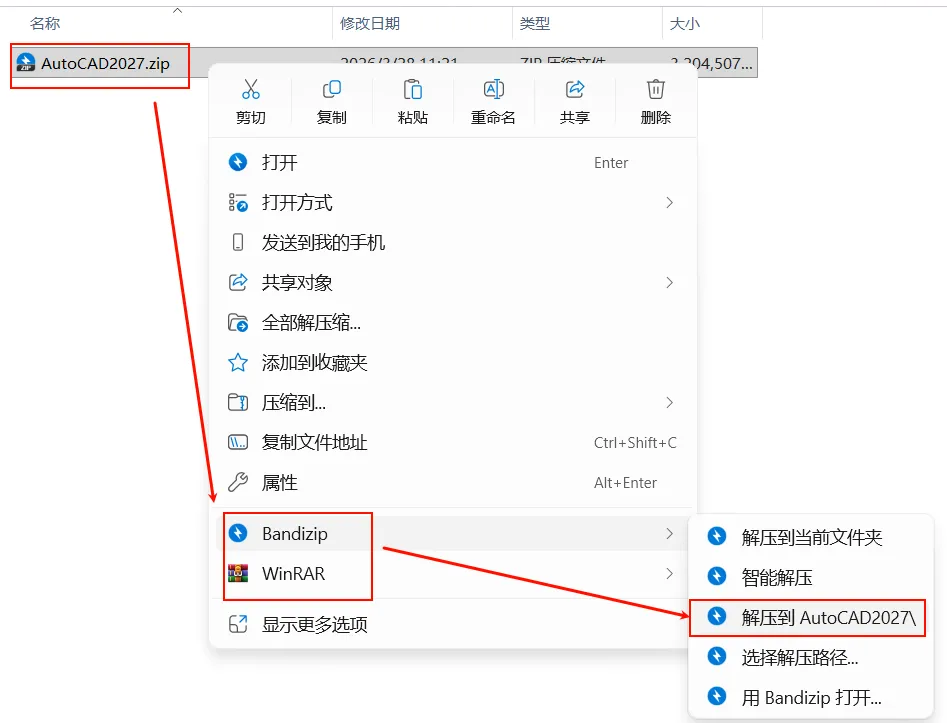This screenshot has width=947, height=723.
Task: Select 智能解压 in Bandizip submenu
Action: [809, 577]
